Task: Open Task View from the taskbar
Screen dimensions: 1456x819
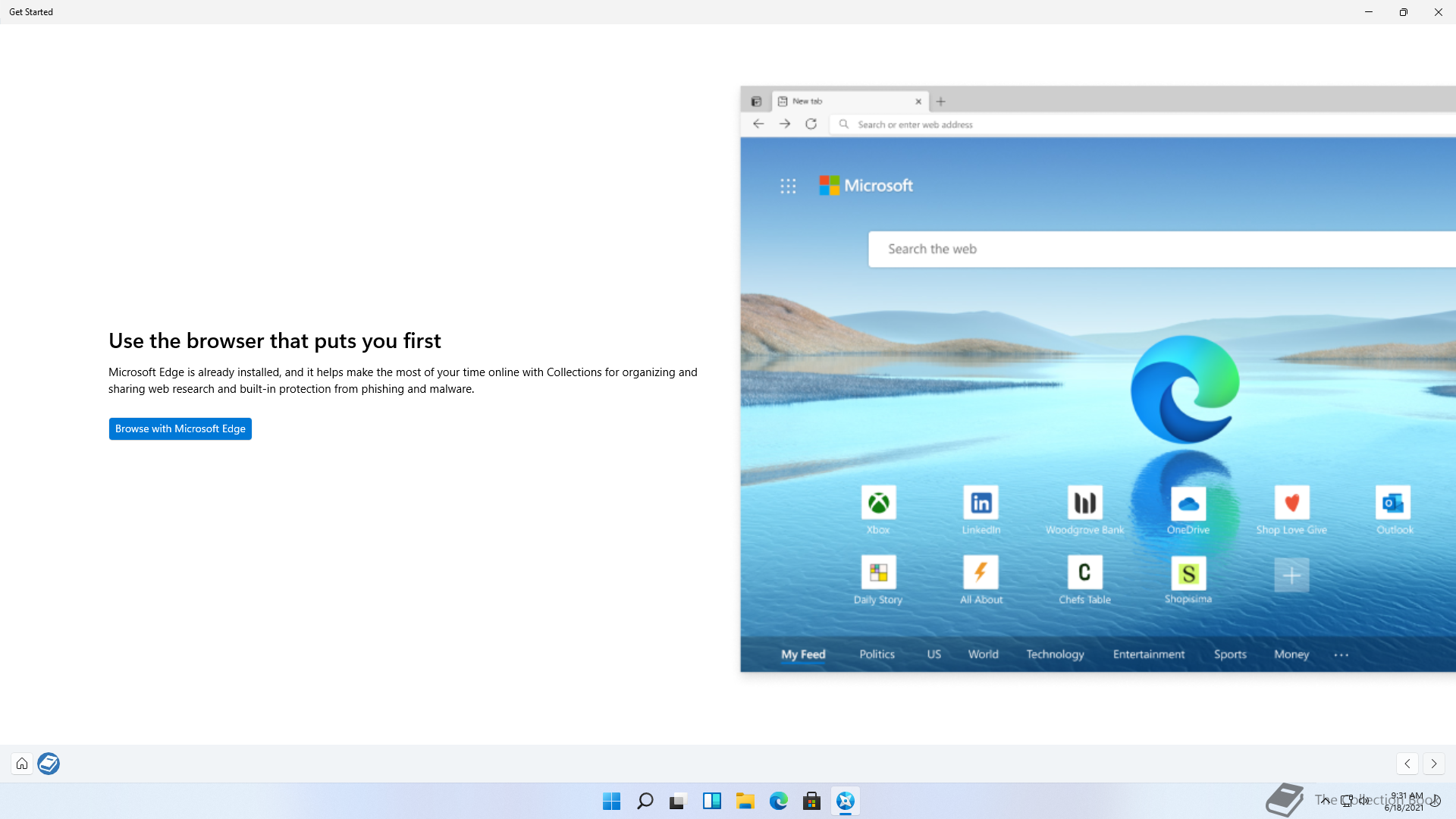Action: tap(678, 801)
